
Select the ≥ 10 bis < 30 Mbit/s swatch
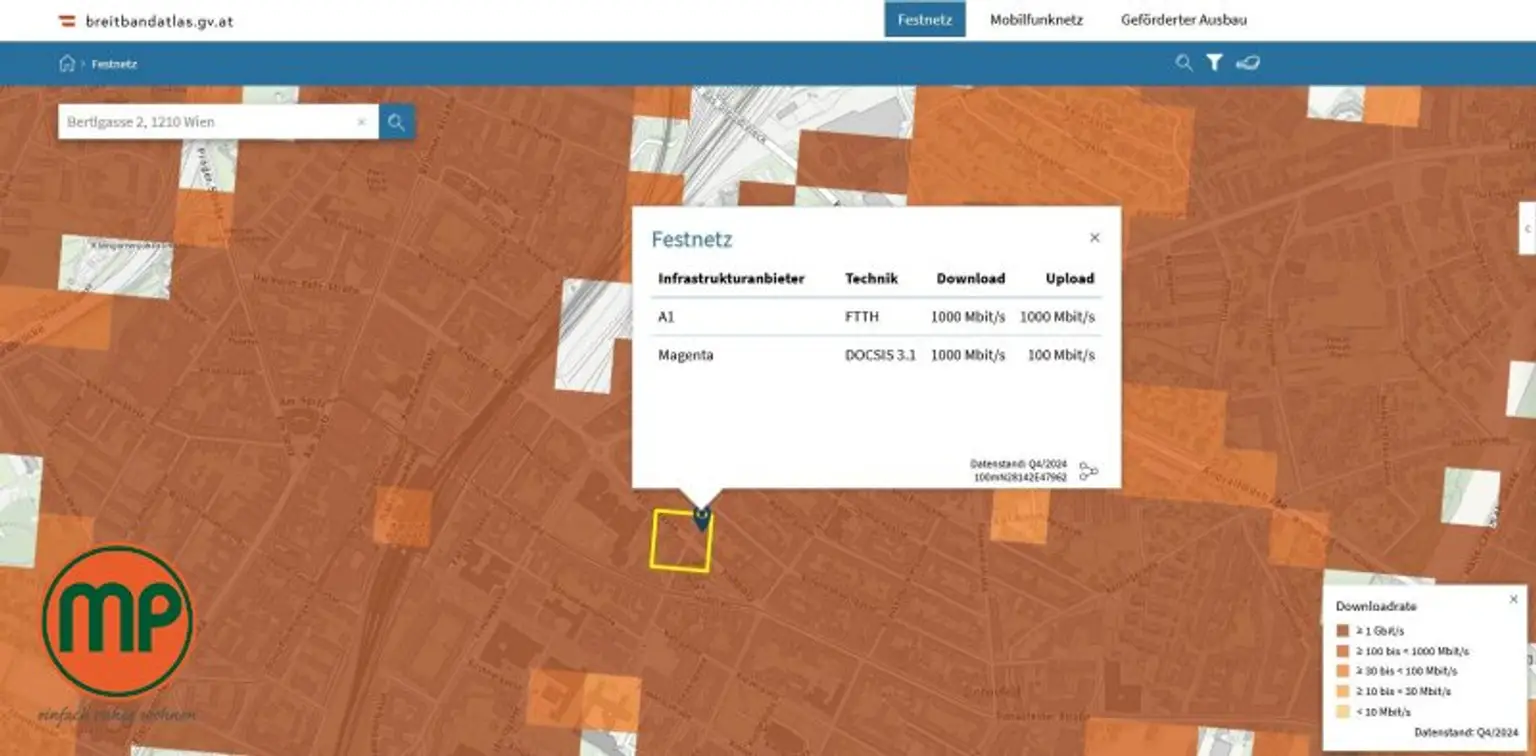pyautogui.click(x=1343, y=691)
